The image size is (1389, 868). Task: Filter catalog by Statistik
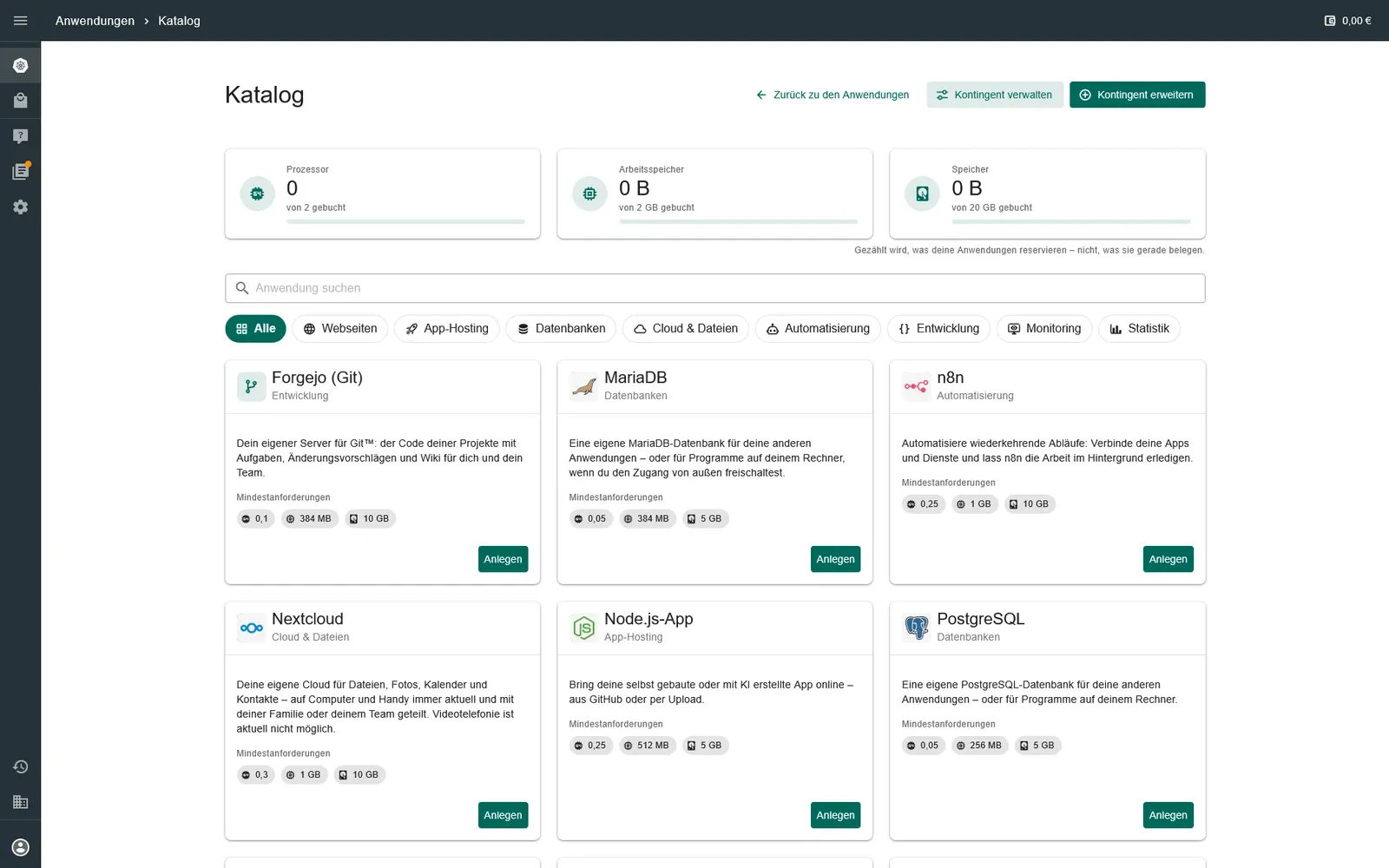1139,328
